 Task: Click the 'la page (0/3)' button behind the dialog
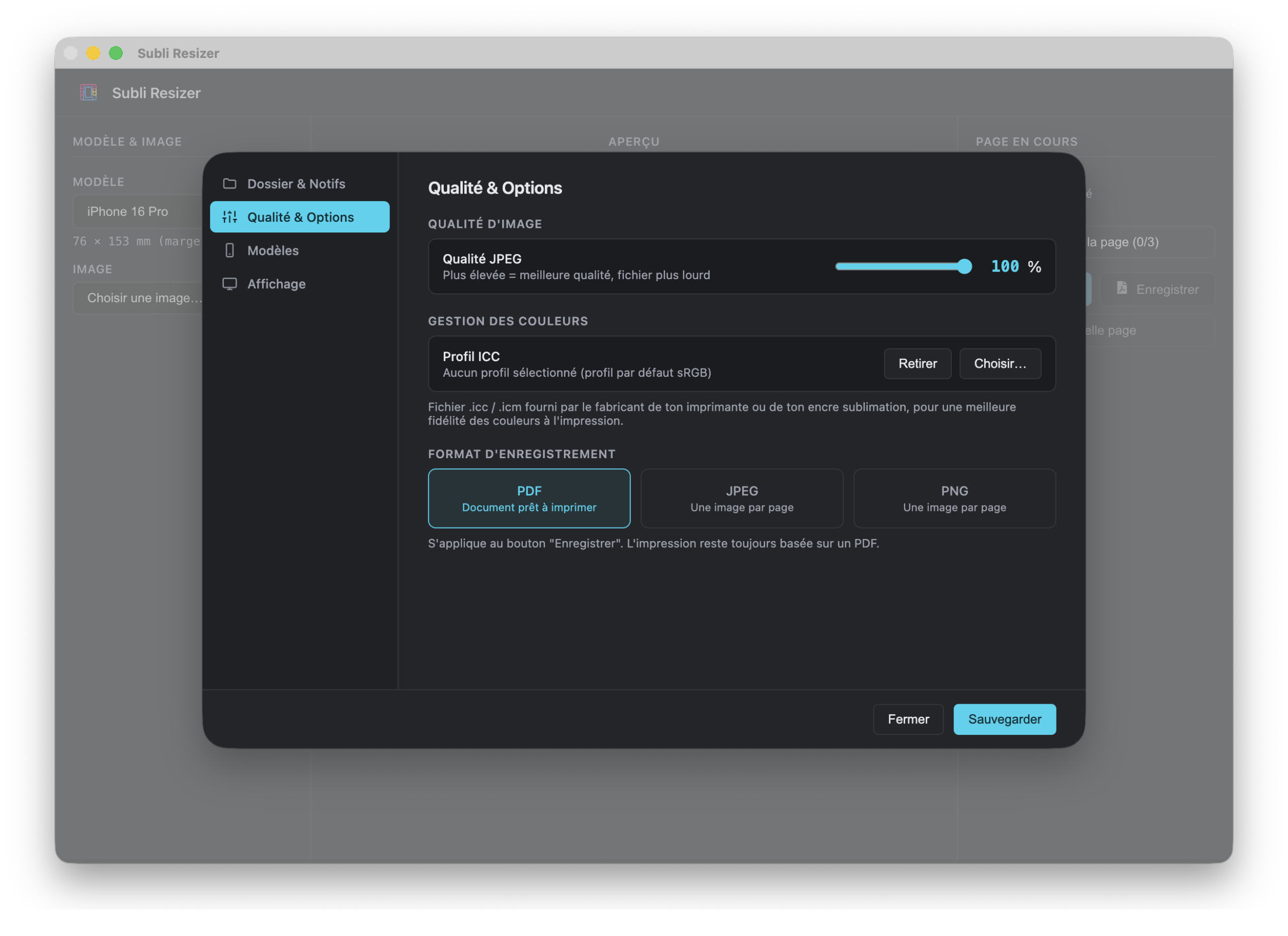pos(1150,242)
